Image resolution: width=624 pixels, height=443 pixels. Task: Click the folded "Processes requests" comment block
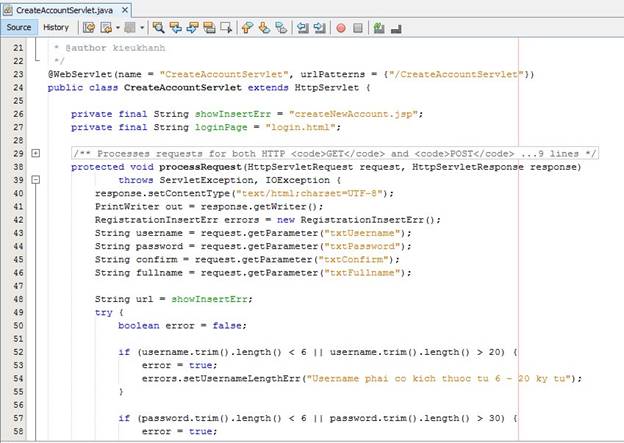335,154
